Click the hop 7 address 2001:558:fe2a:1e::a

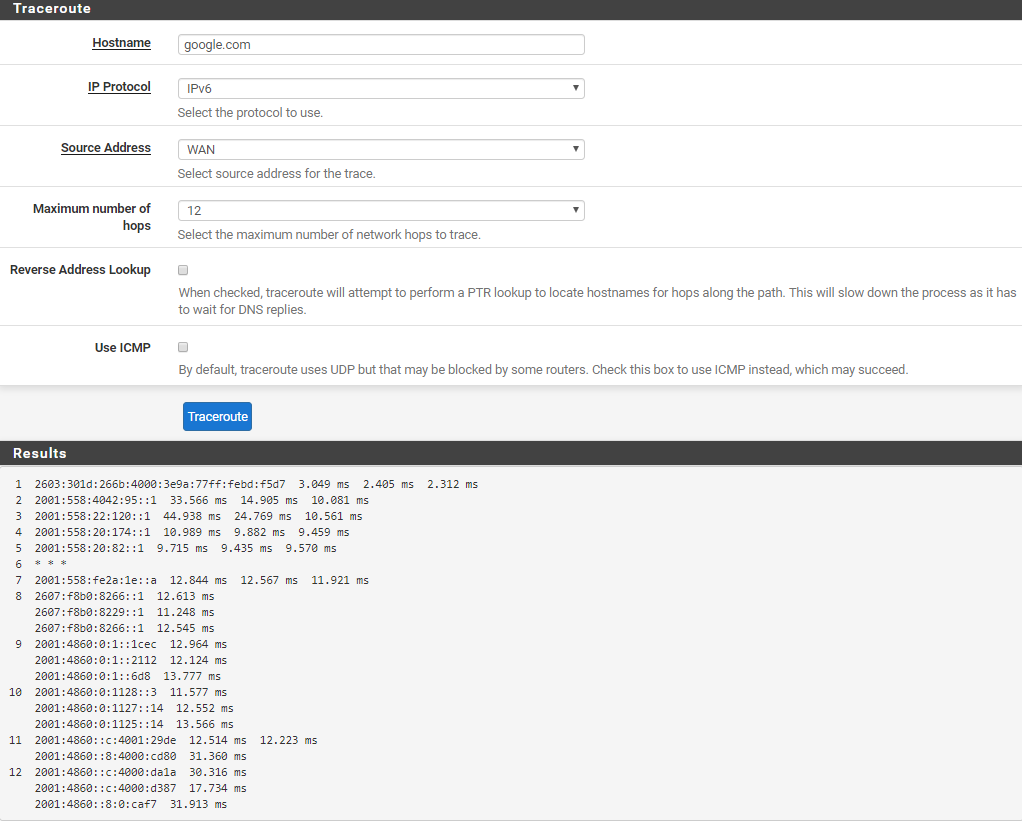[x=96, y=580]
